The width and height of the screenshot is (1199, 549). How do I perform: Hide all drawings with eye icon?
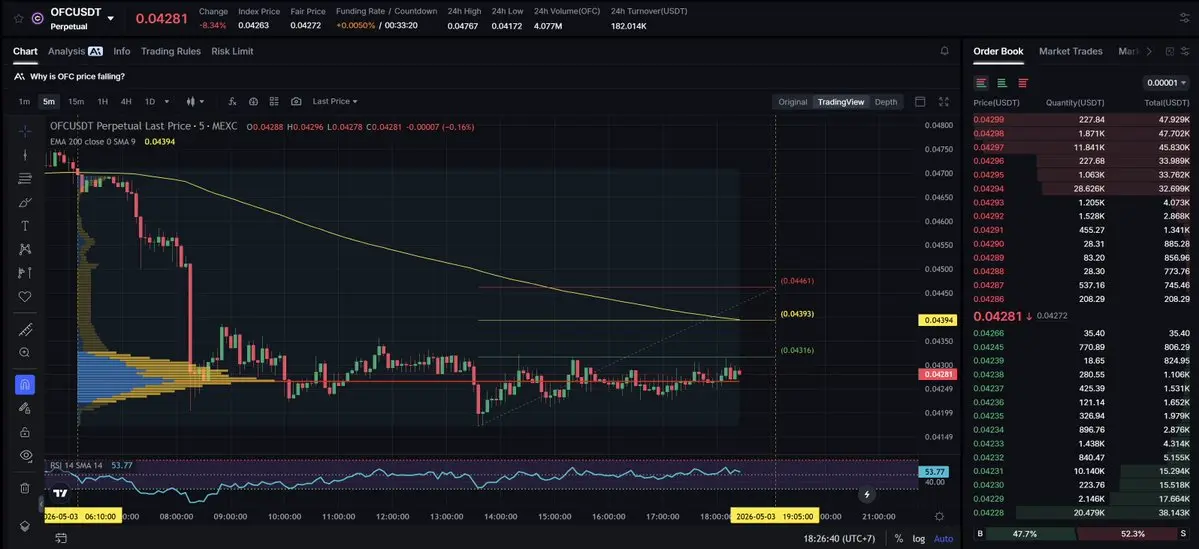(x=24, y=455)
